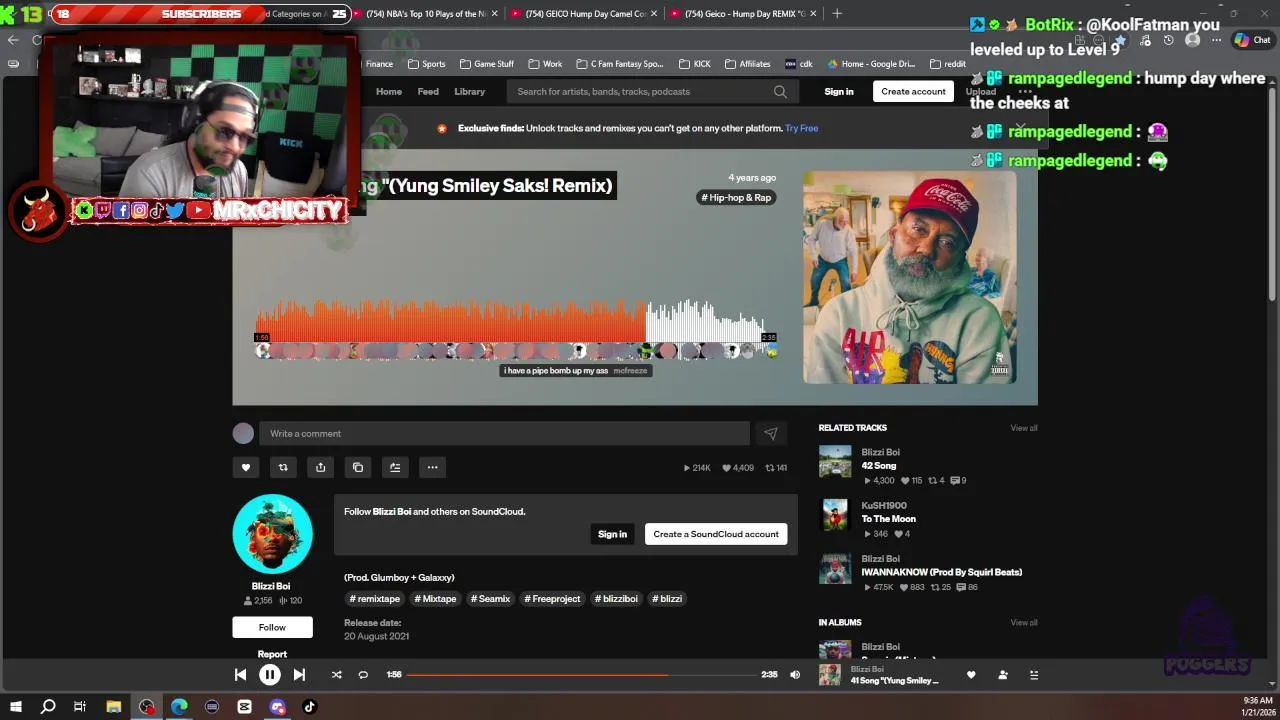This screenshot has width=1280, height=720.
Task: Open the Home - Google Drive bookmark
Action: pos(870,64)
